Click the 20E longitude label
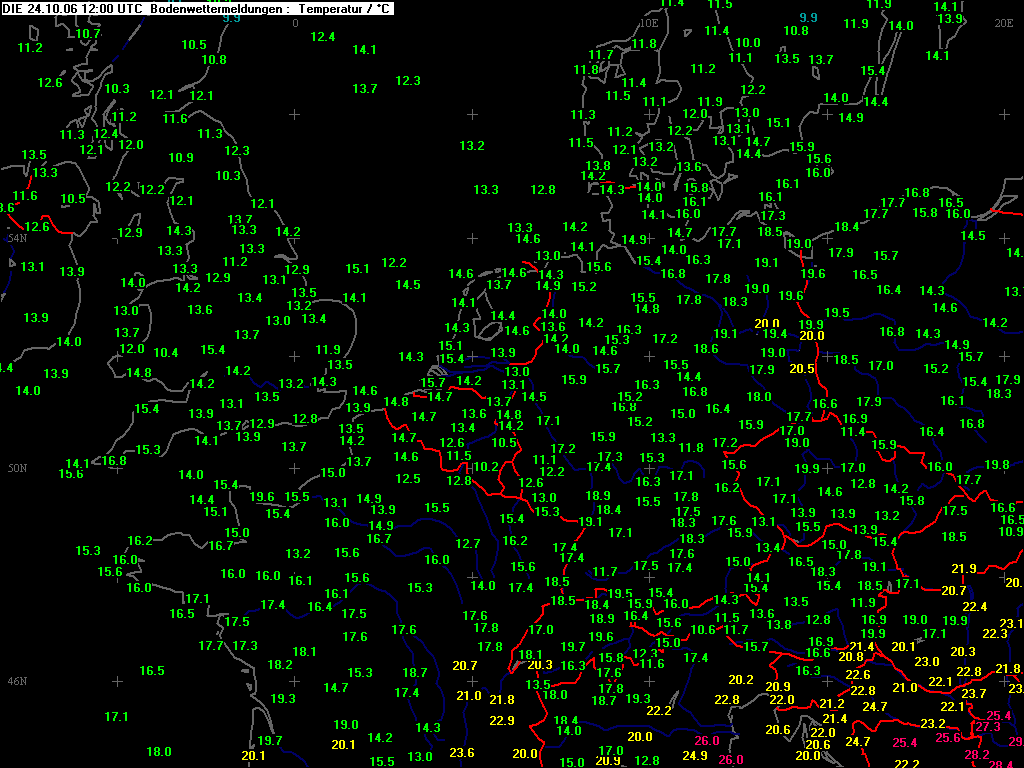Image resolution: width=1024 pixels, height=768 pixels. [1004, 24]
